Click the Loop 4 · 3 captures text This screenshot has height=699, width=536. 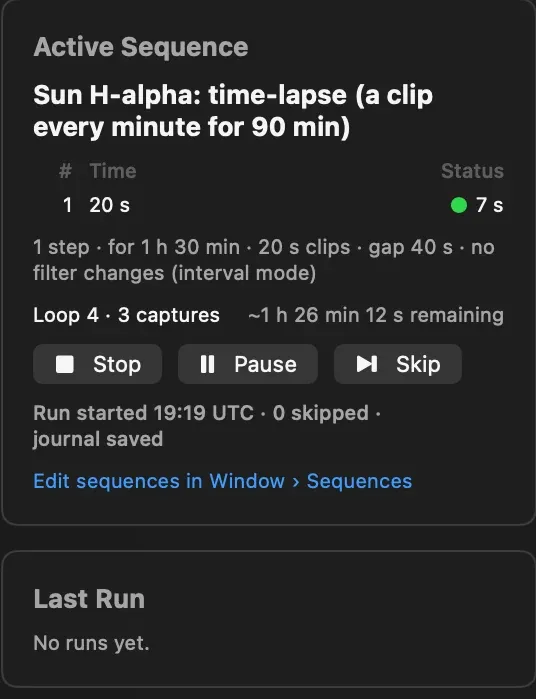click(126, 315)
